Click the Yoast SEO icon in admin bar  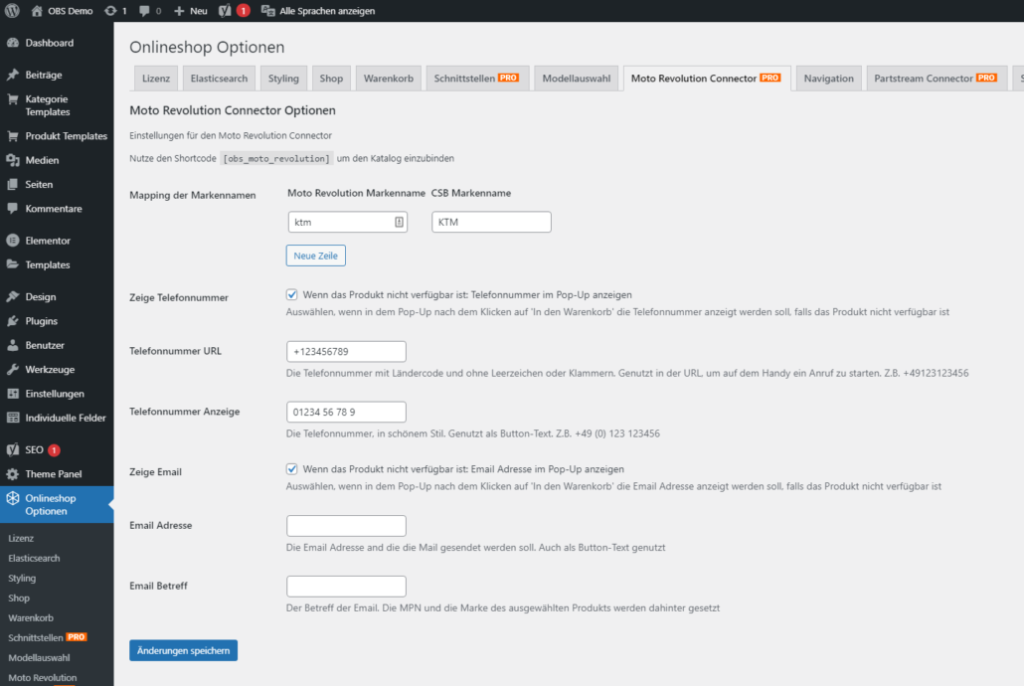pos(226,10)
